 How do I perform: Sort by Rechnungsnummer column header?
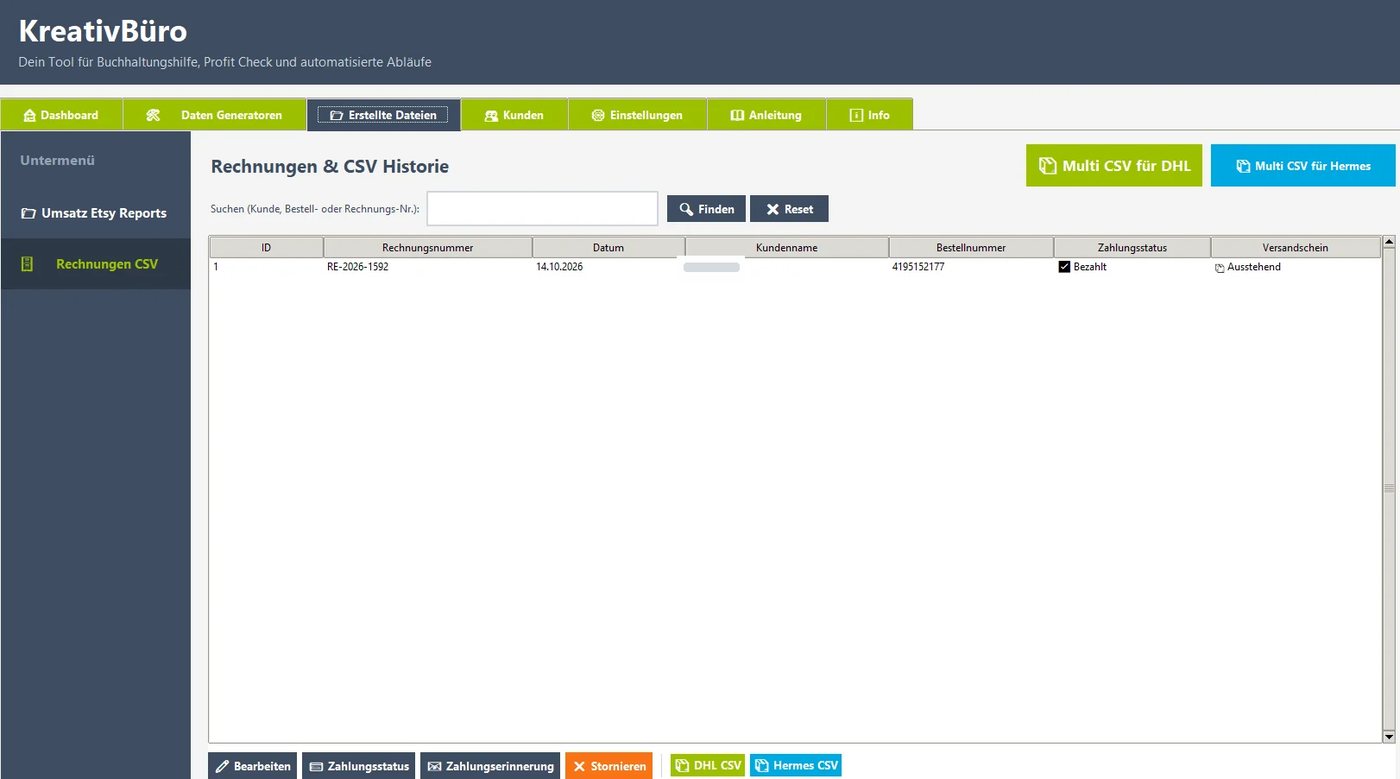click(428, 247)
